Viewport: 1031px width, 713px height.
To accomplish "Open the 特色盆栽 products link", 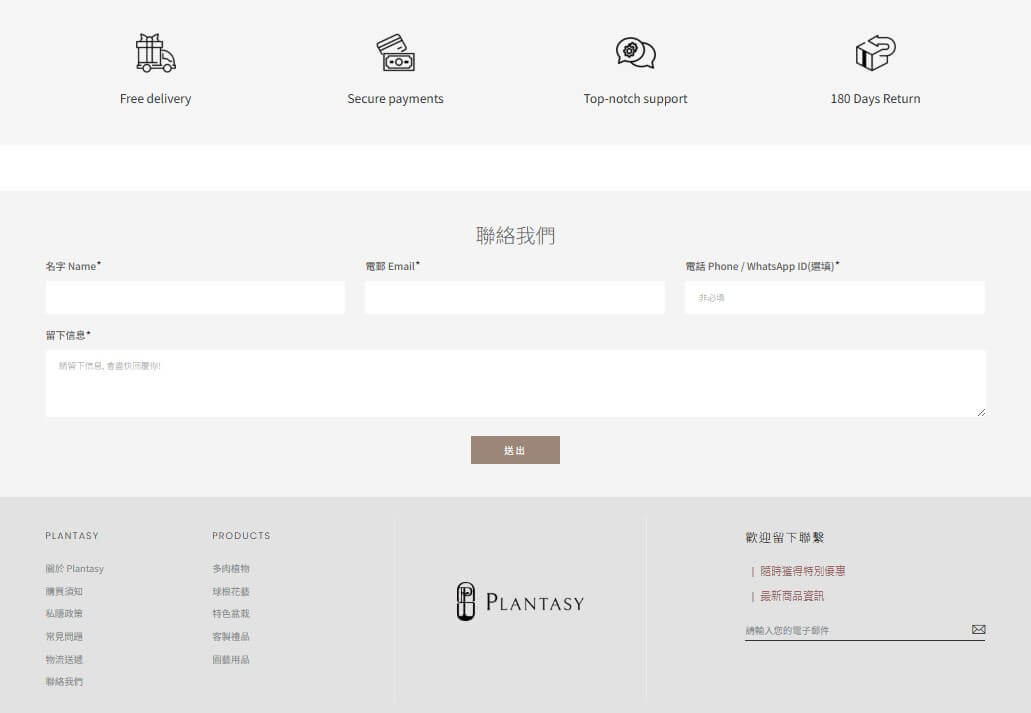I will [x=231, y=614].
